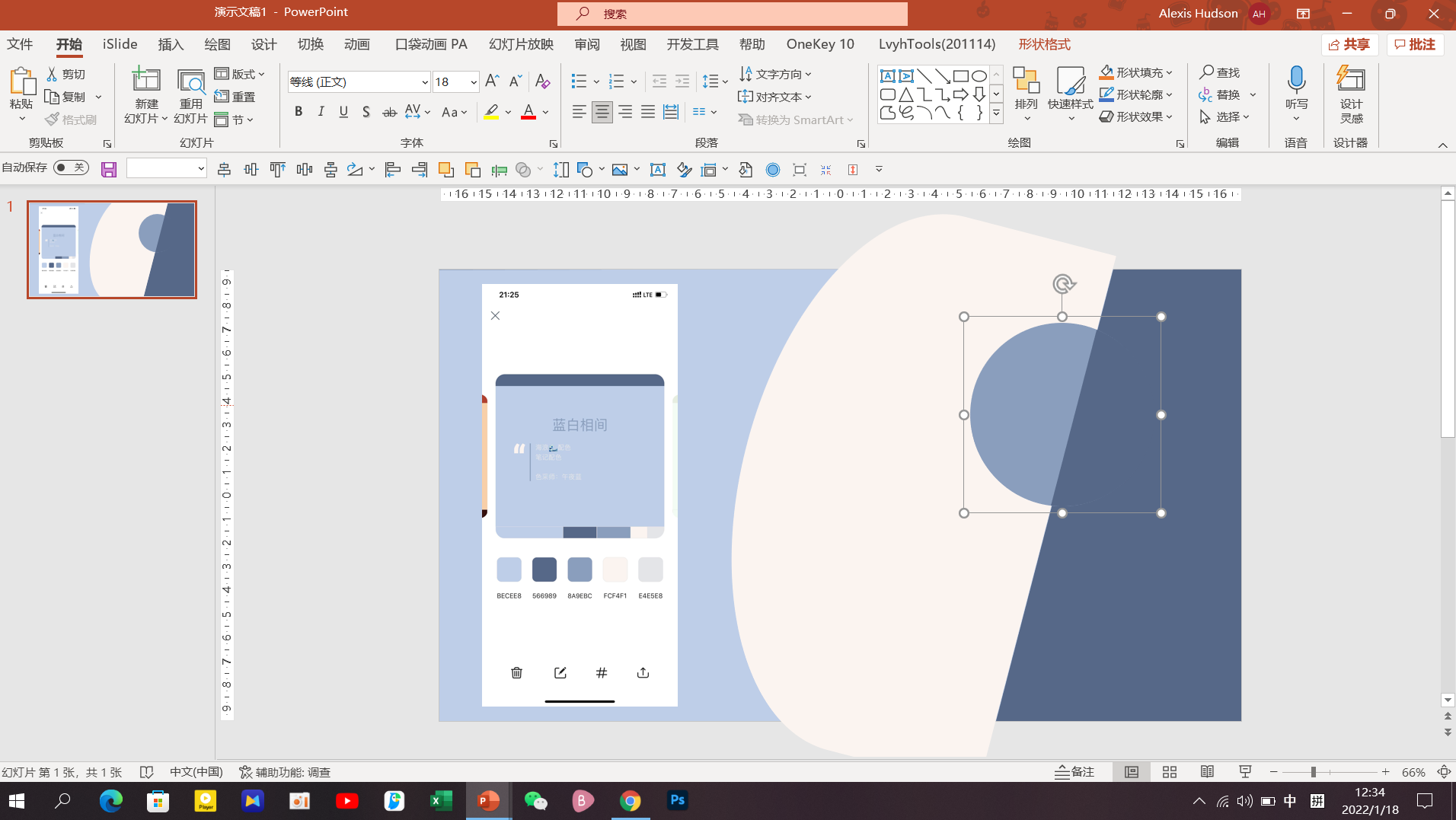This screenshot has width=1456, height=820.
Task: Expand the font size dropdown
Action: 473,82
